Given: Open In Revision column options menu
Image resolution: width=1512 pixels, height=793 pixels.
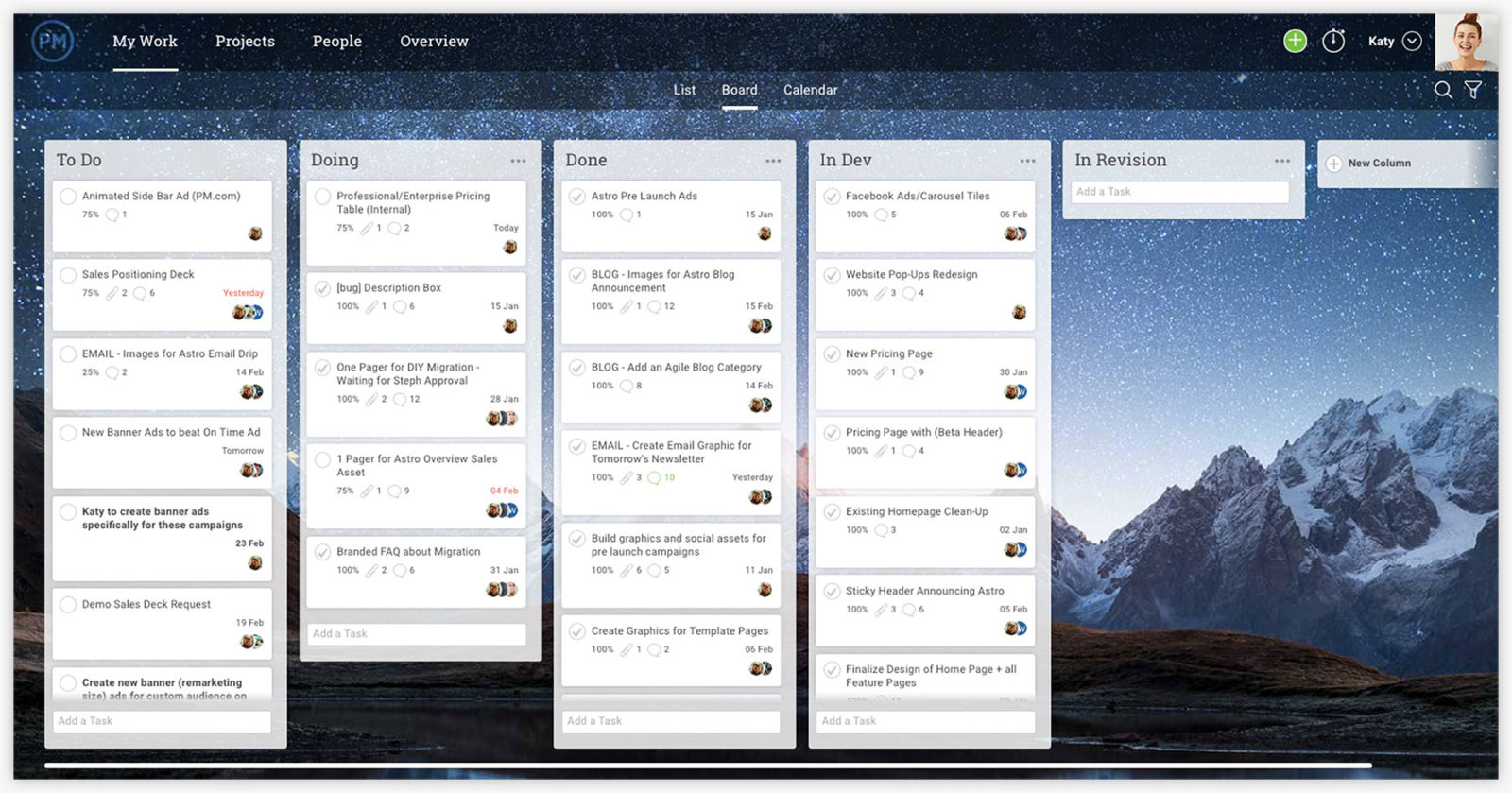Looking at the screenshot, I should tap(1281, 161).
